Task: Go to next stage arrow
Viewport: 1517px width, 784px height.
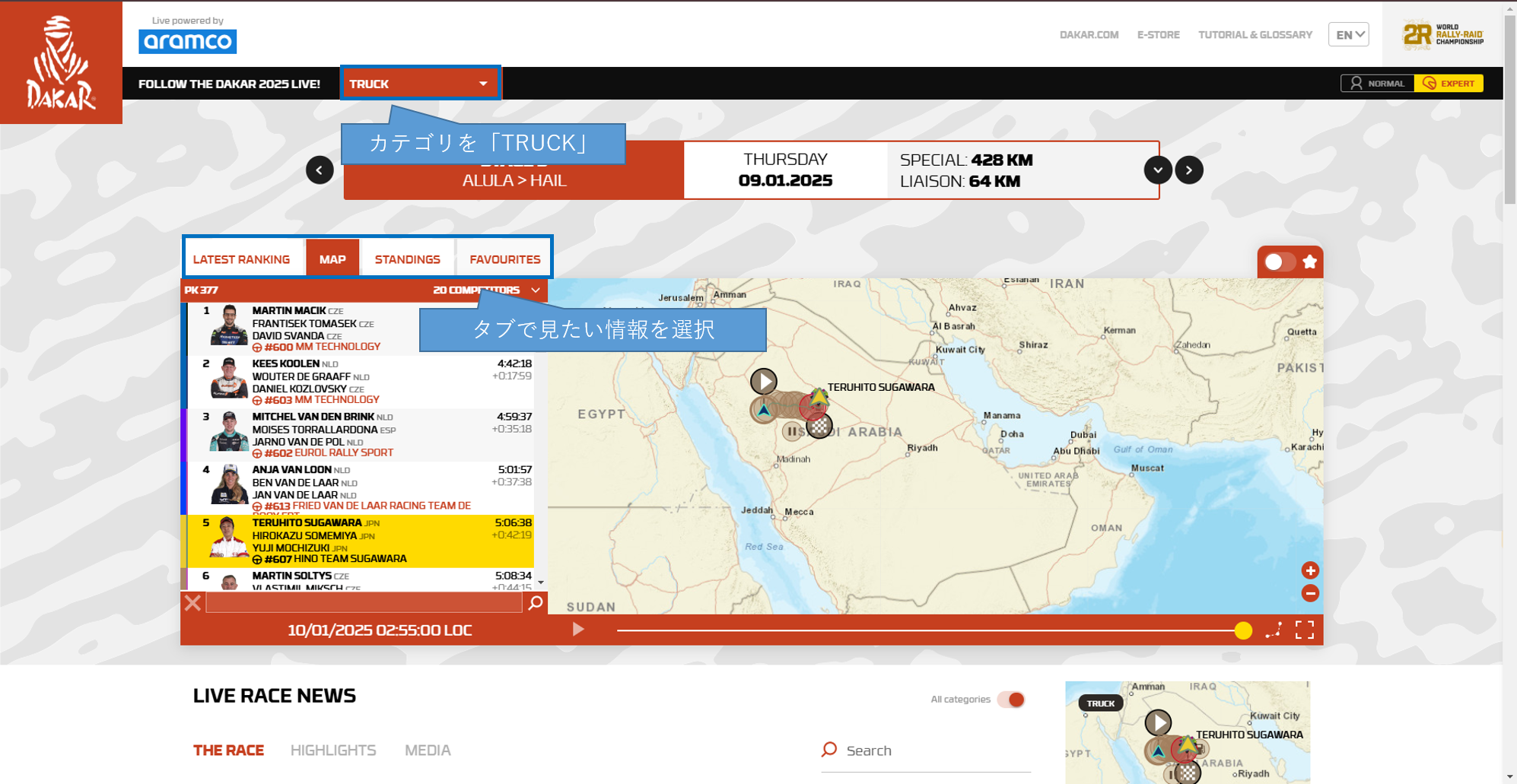Action: pyautogui.click(x=1189, y=170)
